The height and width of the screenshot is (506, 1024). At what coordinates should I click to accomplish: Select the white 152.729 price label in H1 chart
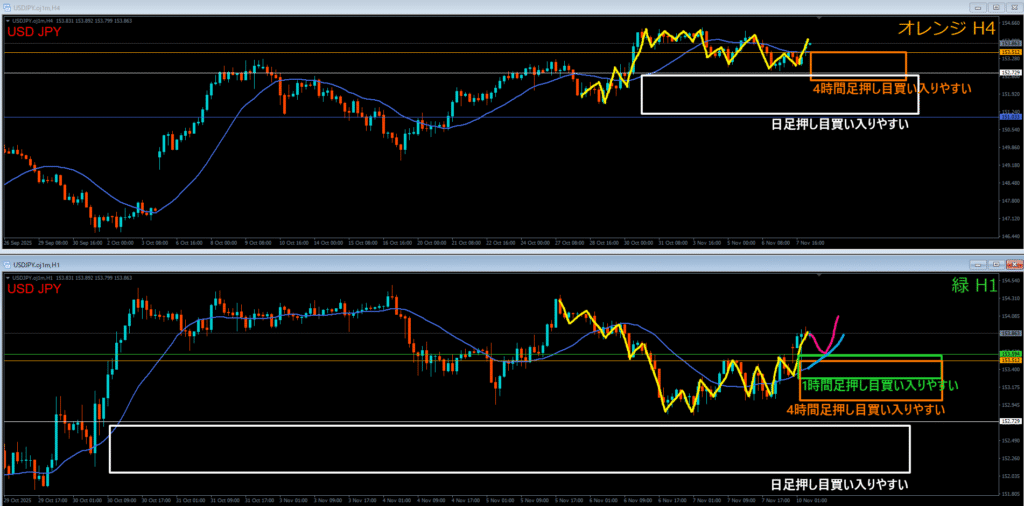tap(1011, 421)
